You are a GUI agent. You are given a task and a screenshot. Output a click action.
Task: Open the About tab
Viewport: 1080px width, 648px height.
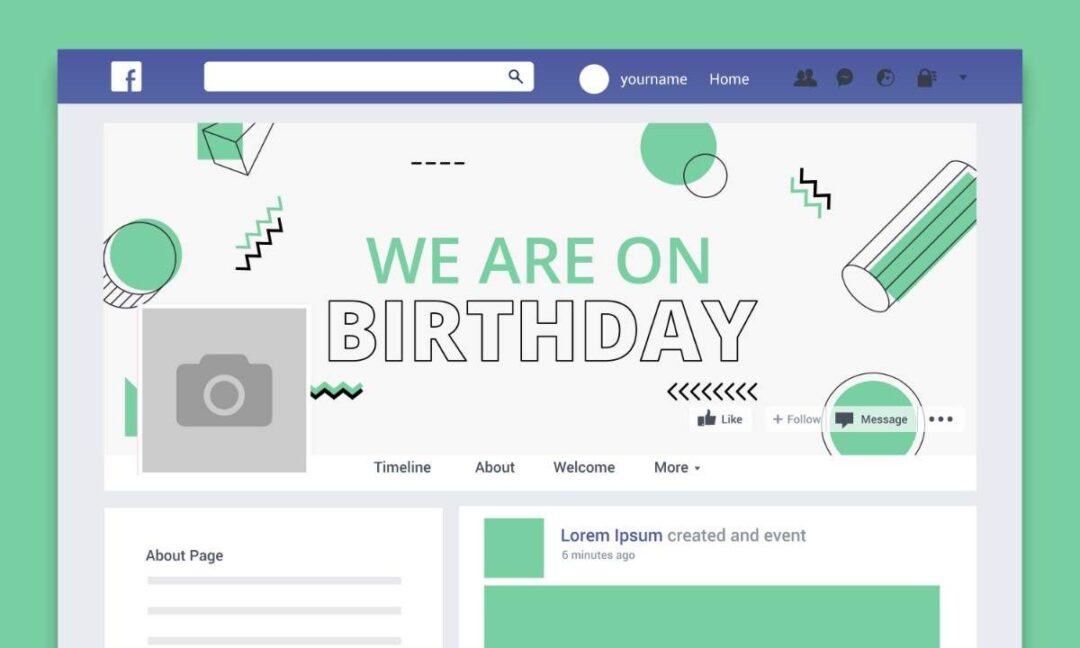[x=495, y=468]
